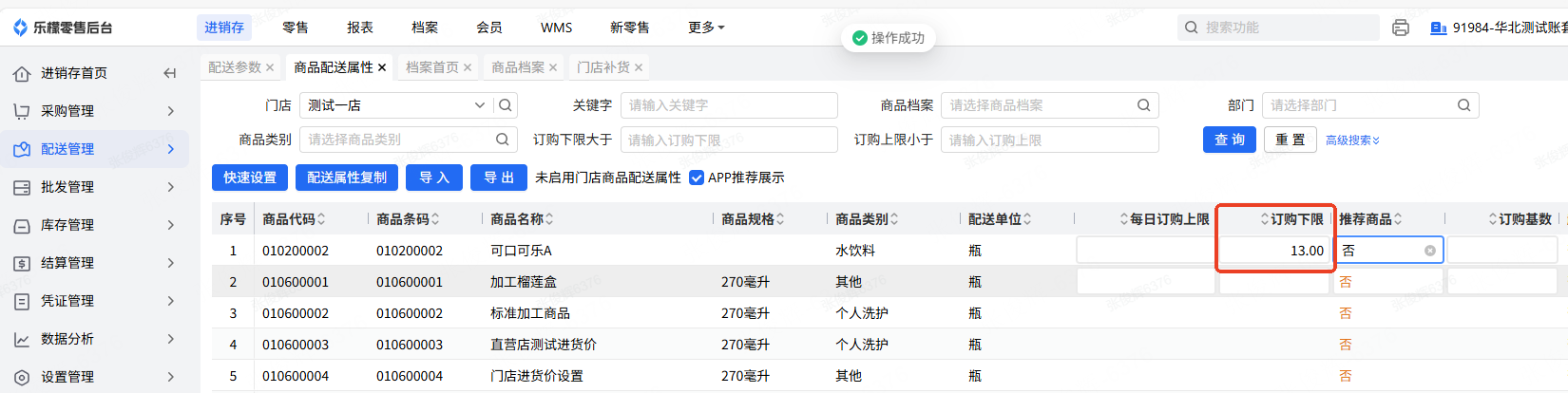Image resolution: width=1568 pixels, height=393 pixels.
Task: Close the 配送参数 tab
Action: pyautogui.click(x=270, y=67)
